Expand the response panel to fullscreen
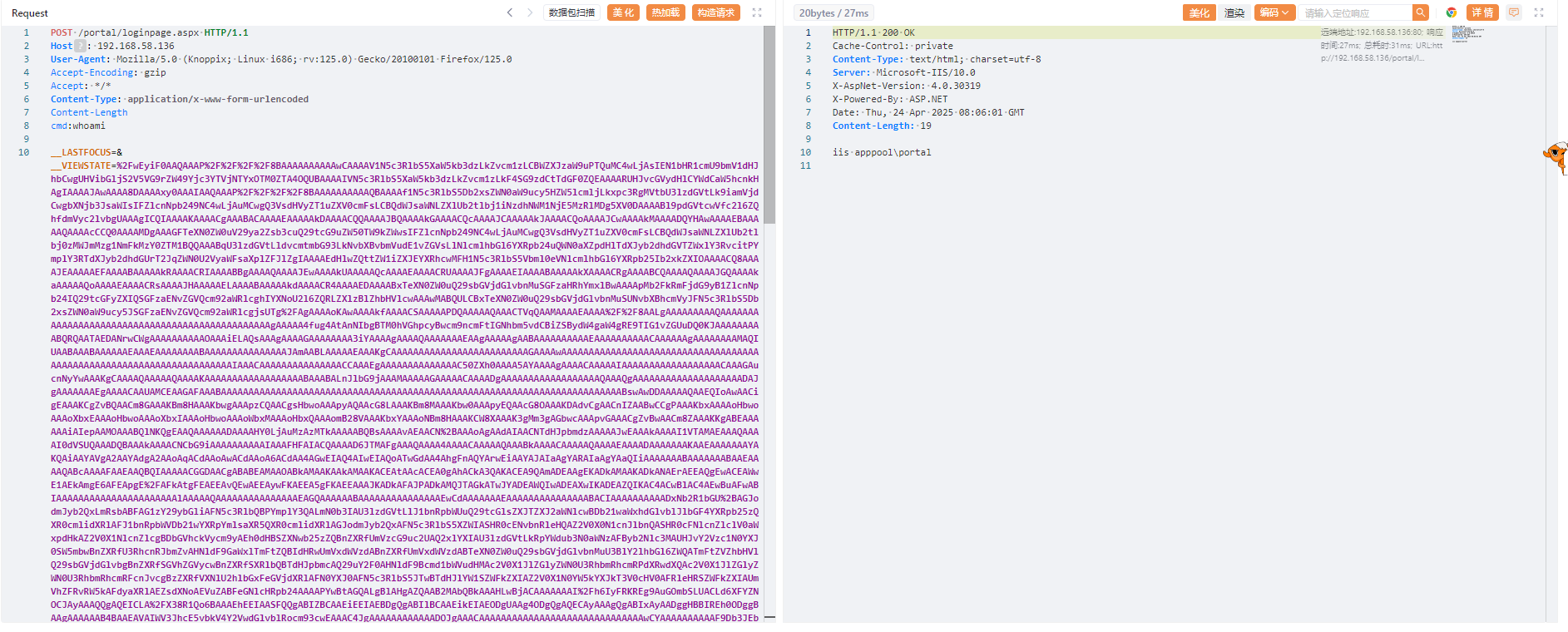The width and height of the screenshot is (1568, 632). pyautogui.click(x=1539, y=12)
